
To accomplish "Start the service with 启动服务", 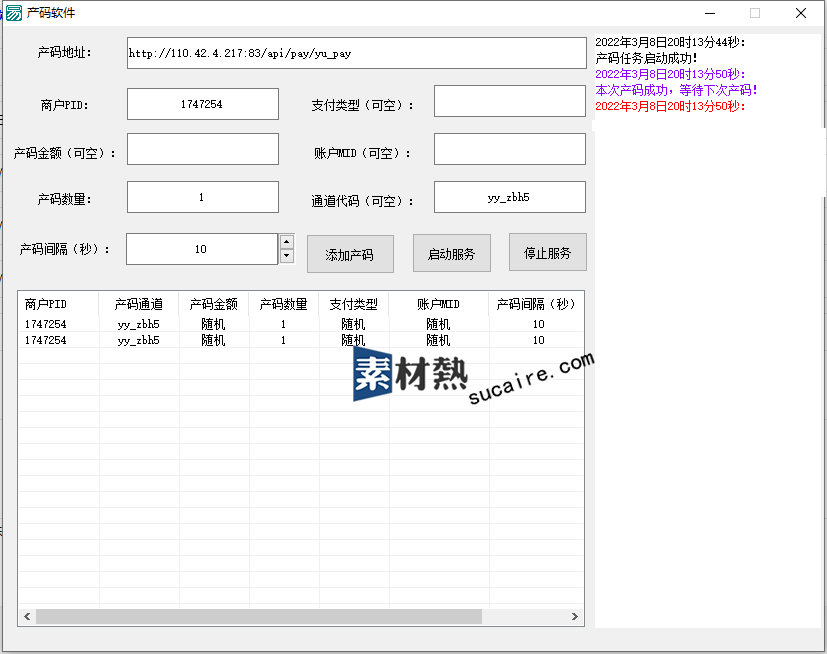I will [451, 254].
